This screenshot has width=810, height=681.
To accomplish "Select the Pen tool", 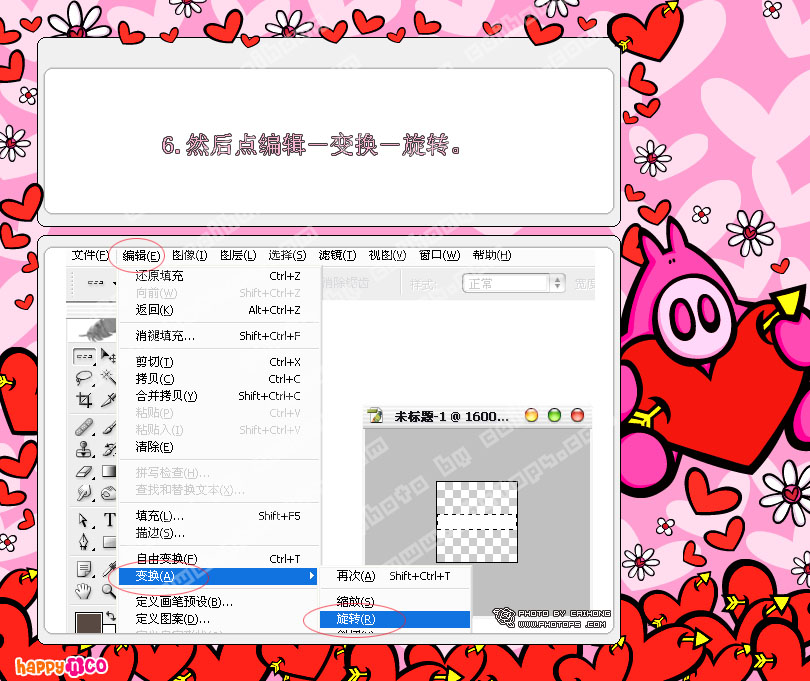I will click(85, 541).
